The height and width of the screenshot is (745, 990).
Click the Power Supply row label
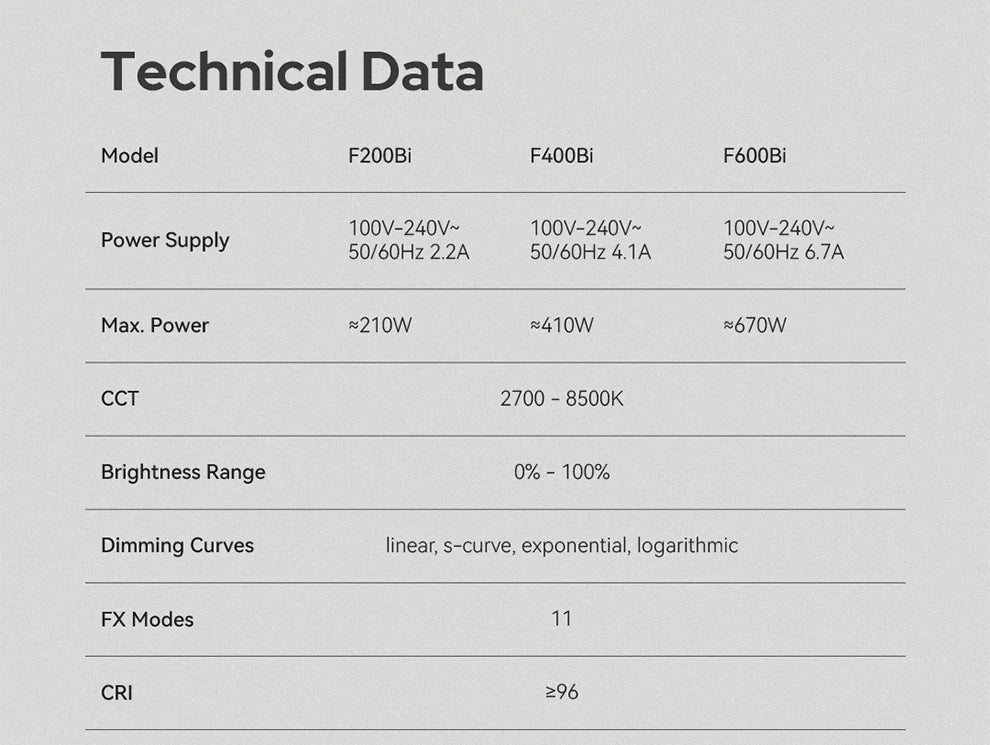click(165, 241)
